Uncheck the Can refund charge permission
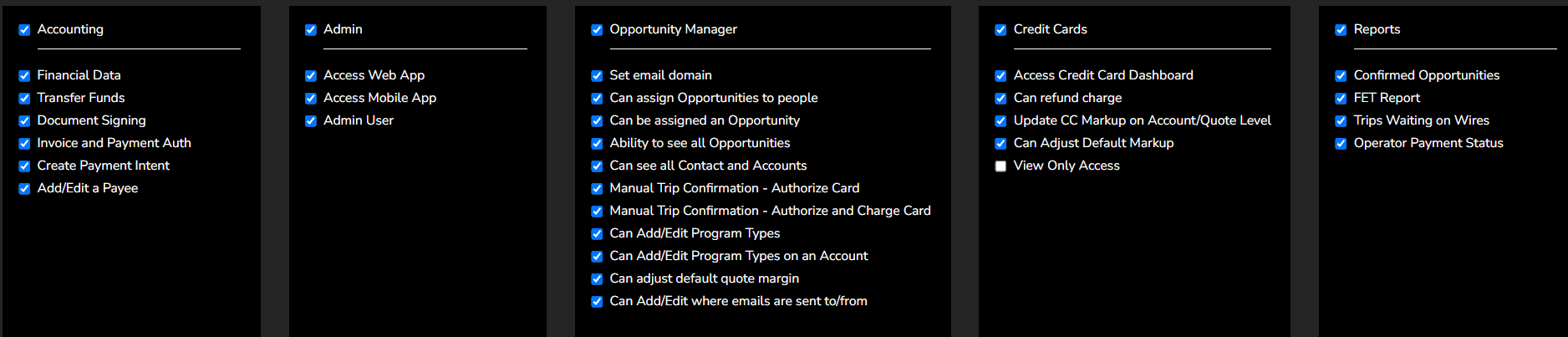The width and height of the screenshot is (1568, 337). (1000, 99)
